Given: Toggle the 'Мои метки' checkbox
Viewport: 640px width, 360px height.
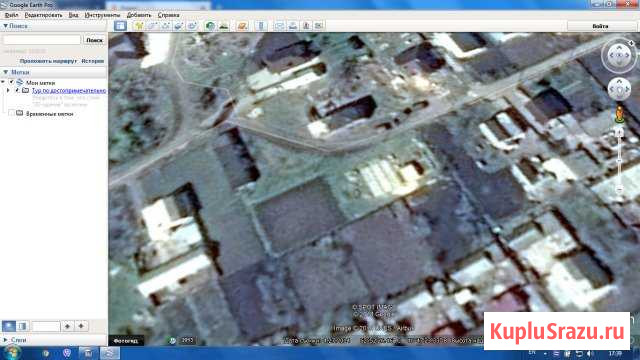Looking at the screenshot, I should (11, 82).
